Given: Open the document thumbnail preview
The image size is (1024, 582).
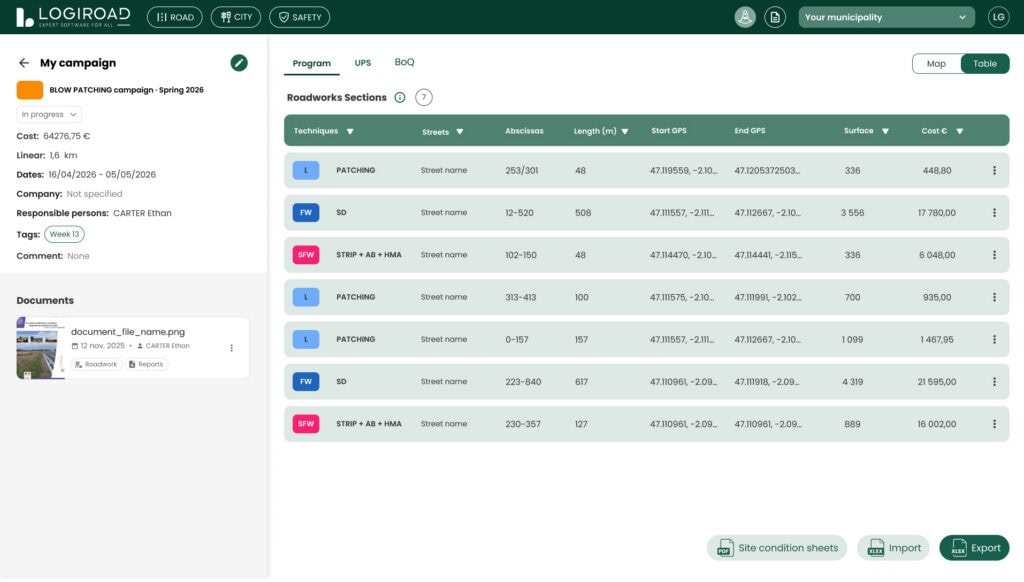Looking at the screenshot, I should tap(40, 348).
